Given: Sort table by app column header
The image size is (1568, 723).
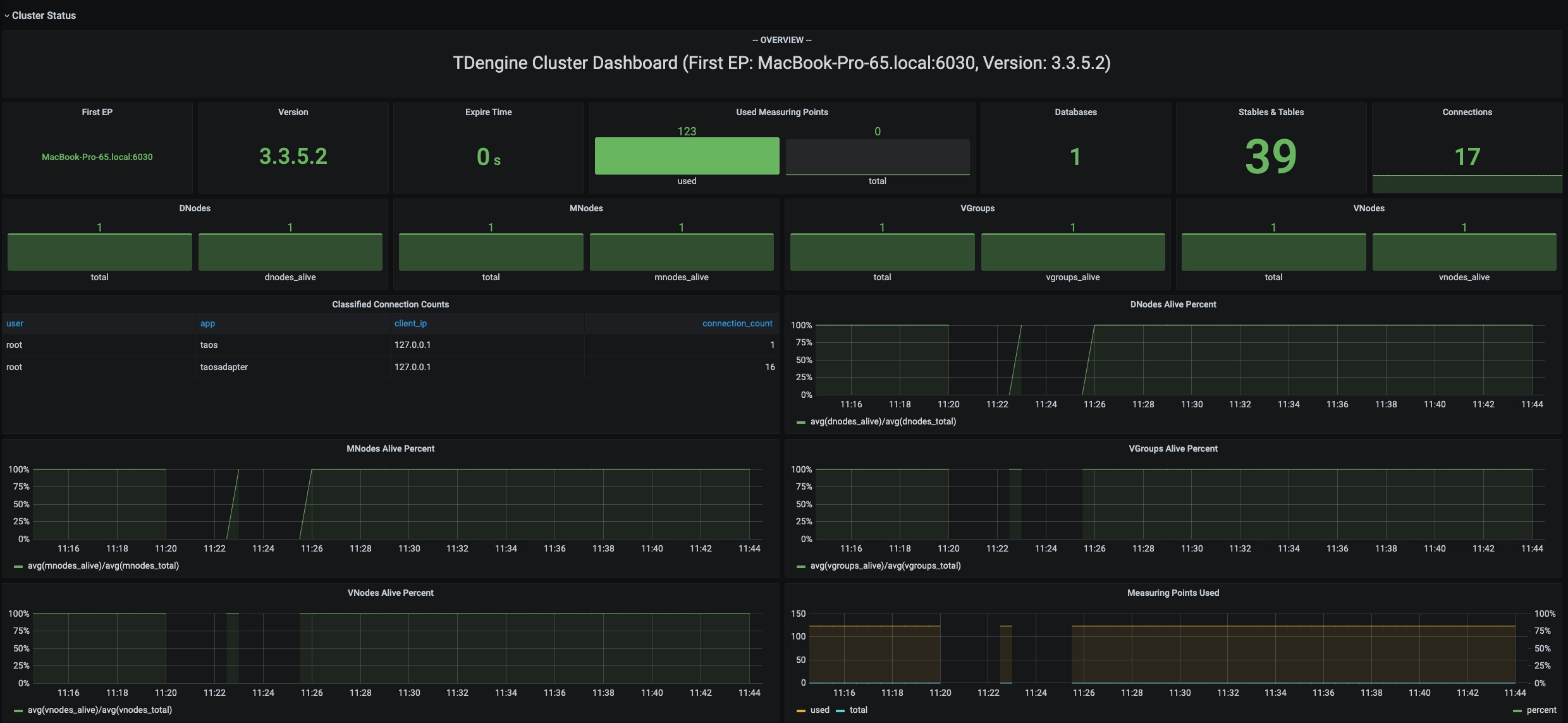Looking at the screenshot, I should point(207,323).
